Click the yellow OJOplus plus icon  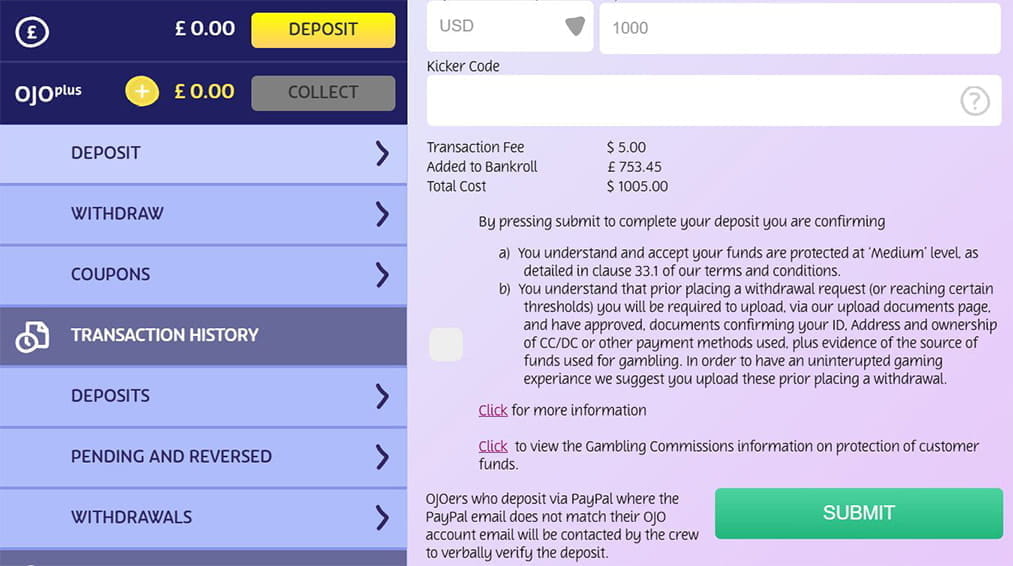pyautogui.click(x=141, y=91)
